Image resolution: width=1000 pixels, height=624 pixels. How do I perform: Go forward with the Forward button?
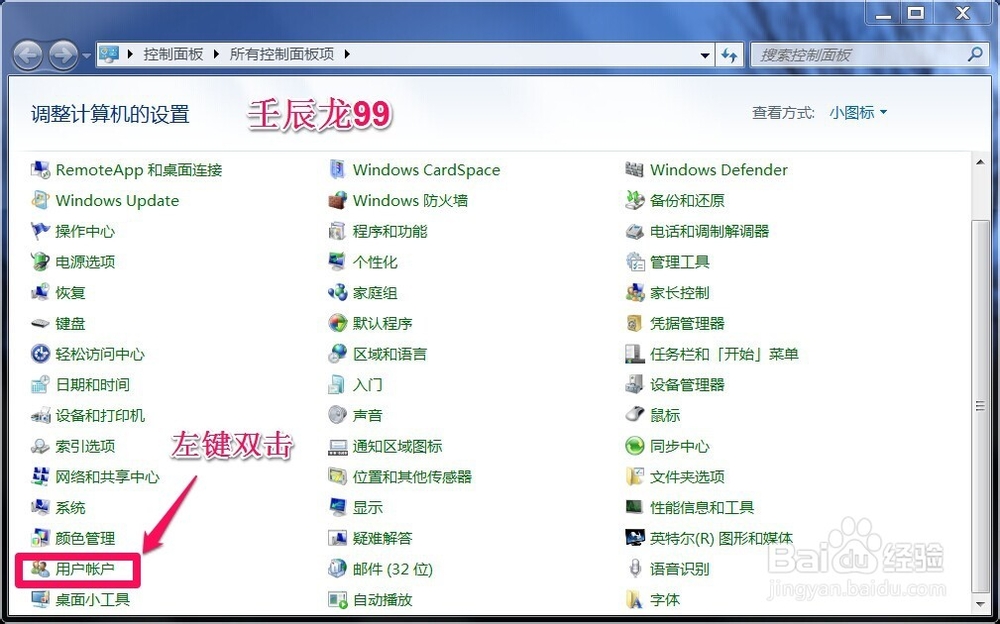click(x=63, y=56)
